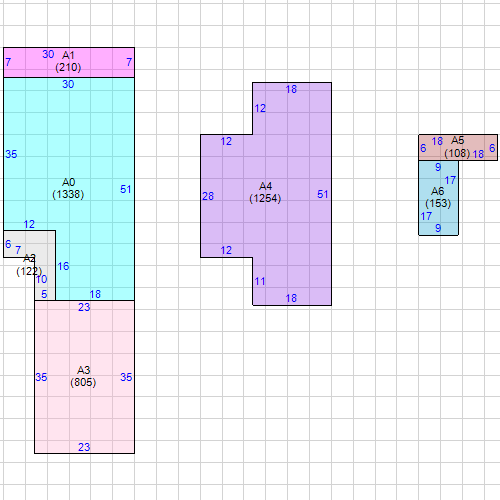The height and width of the screenshot is (500, 500).
Task: Click dimension 30 at A0's top edge
Action: coord(68,84)
